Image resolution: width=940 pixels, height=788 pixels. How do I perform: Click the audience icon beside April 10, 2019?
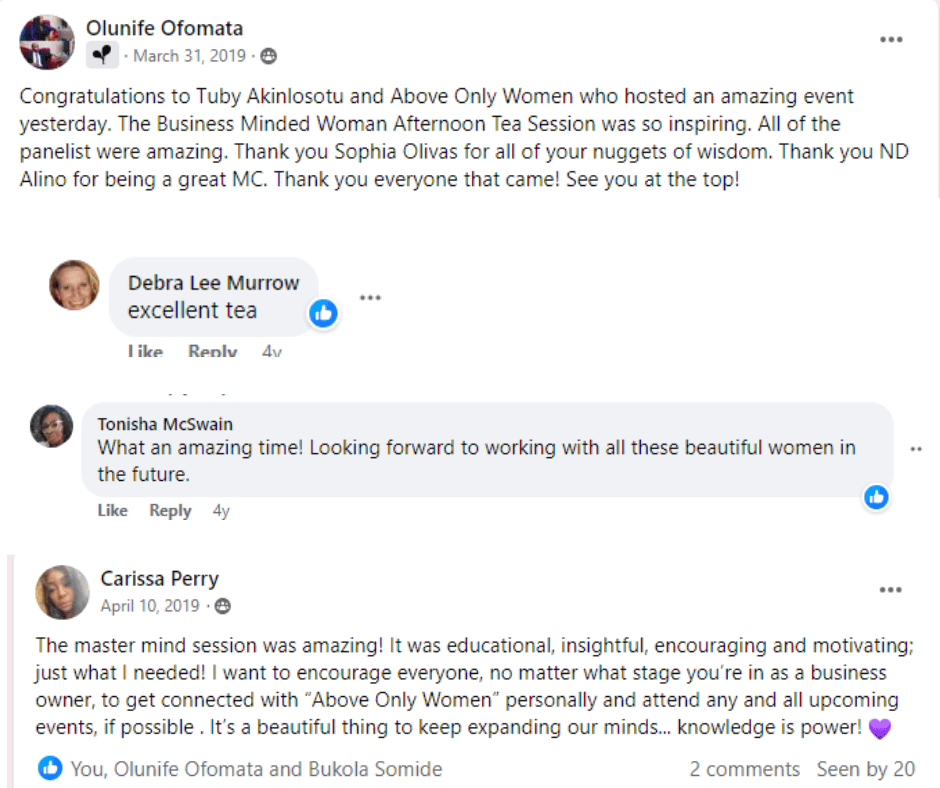[x=223, y=607]
